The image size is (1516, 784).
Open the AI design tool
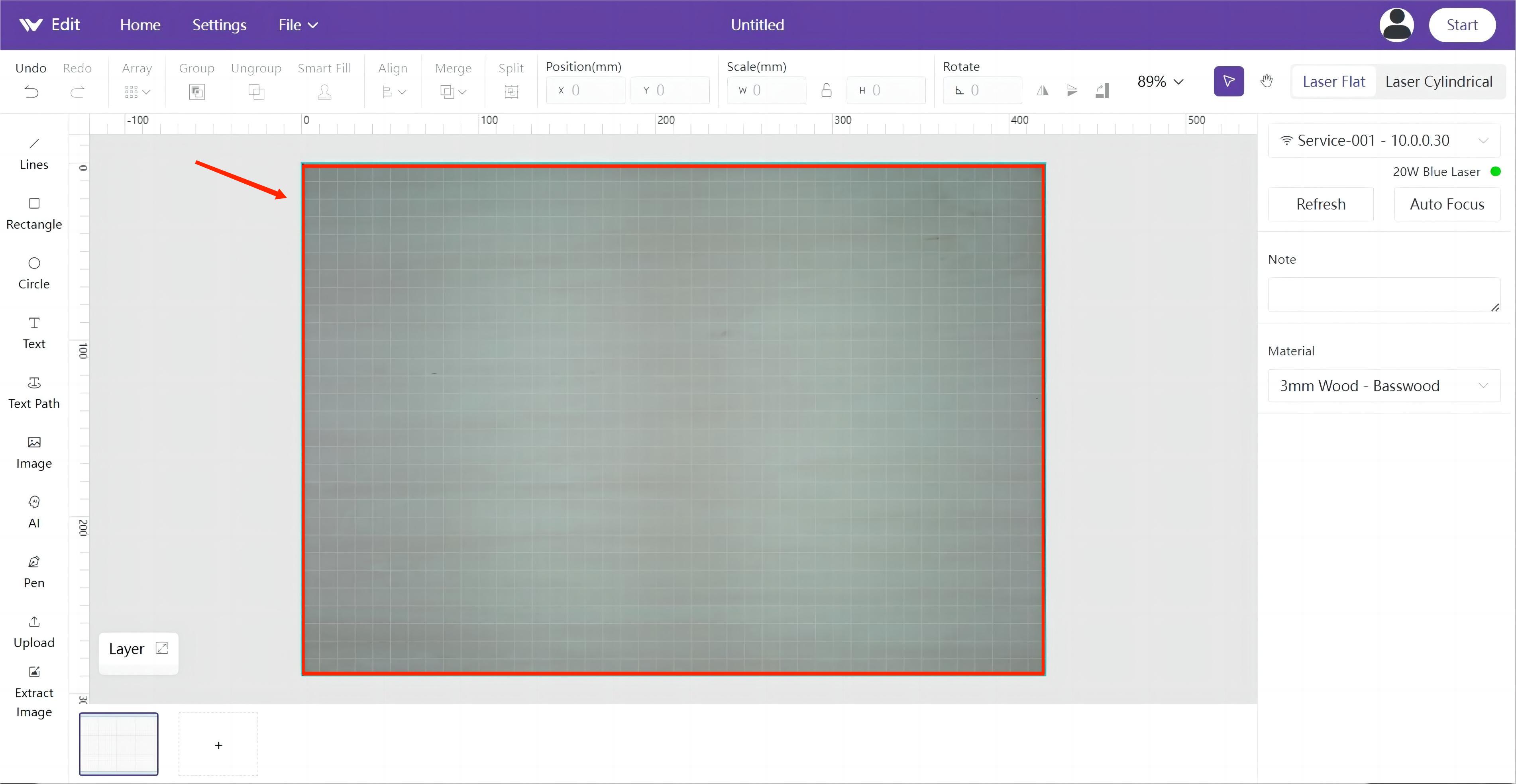[x=33, y=510]
